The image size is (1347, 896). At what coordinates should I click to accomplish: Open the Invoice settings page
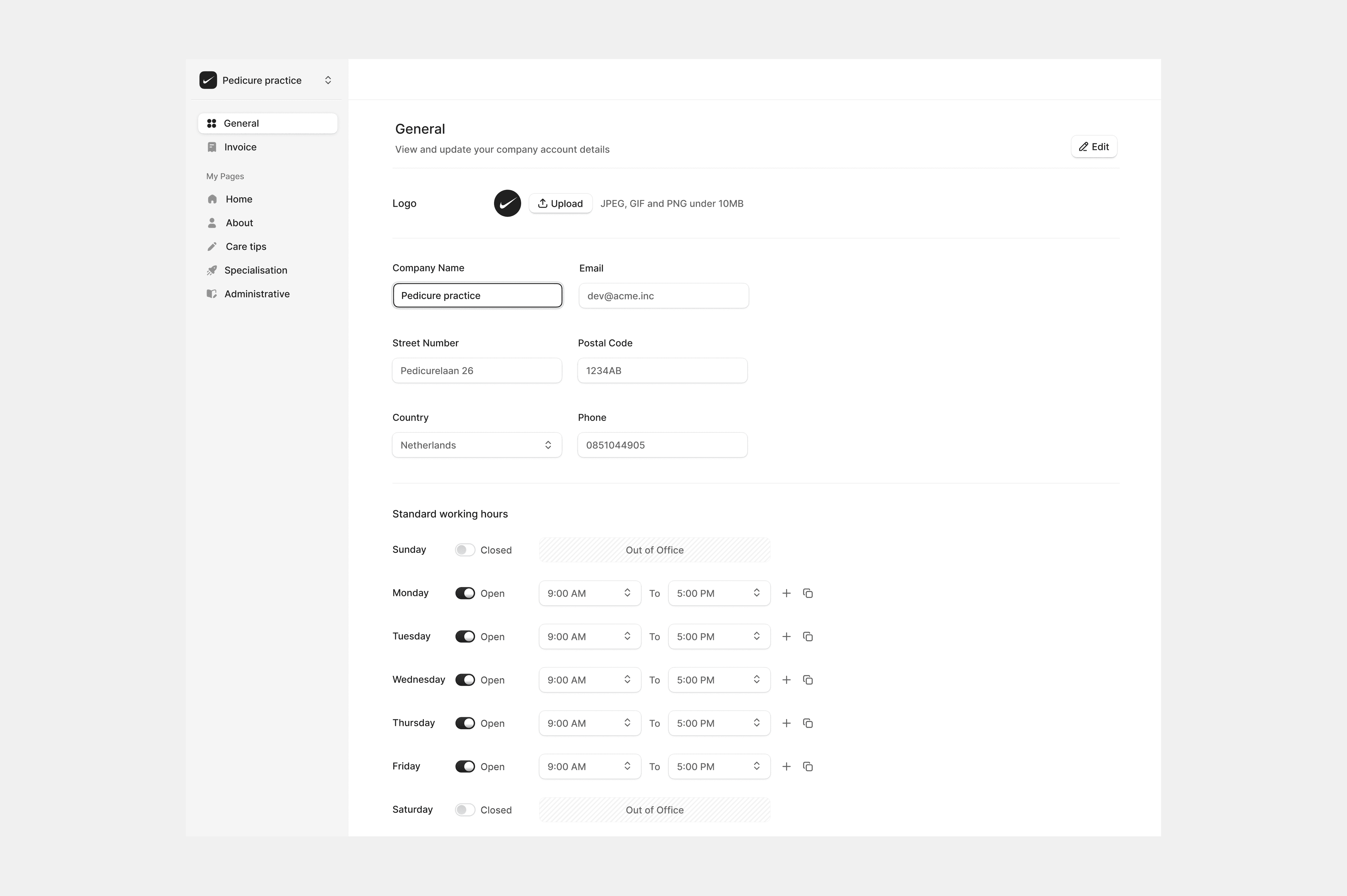[x=240, y=147]
